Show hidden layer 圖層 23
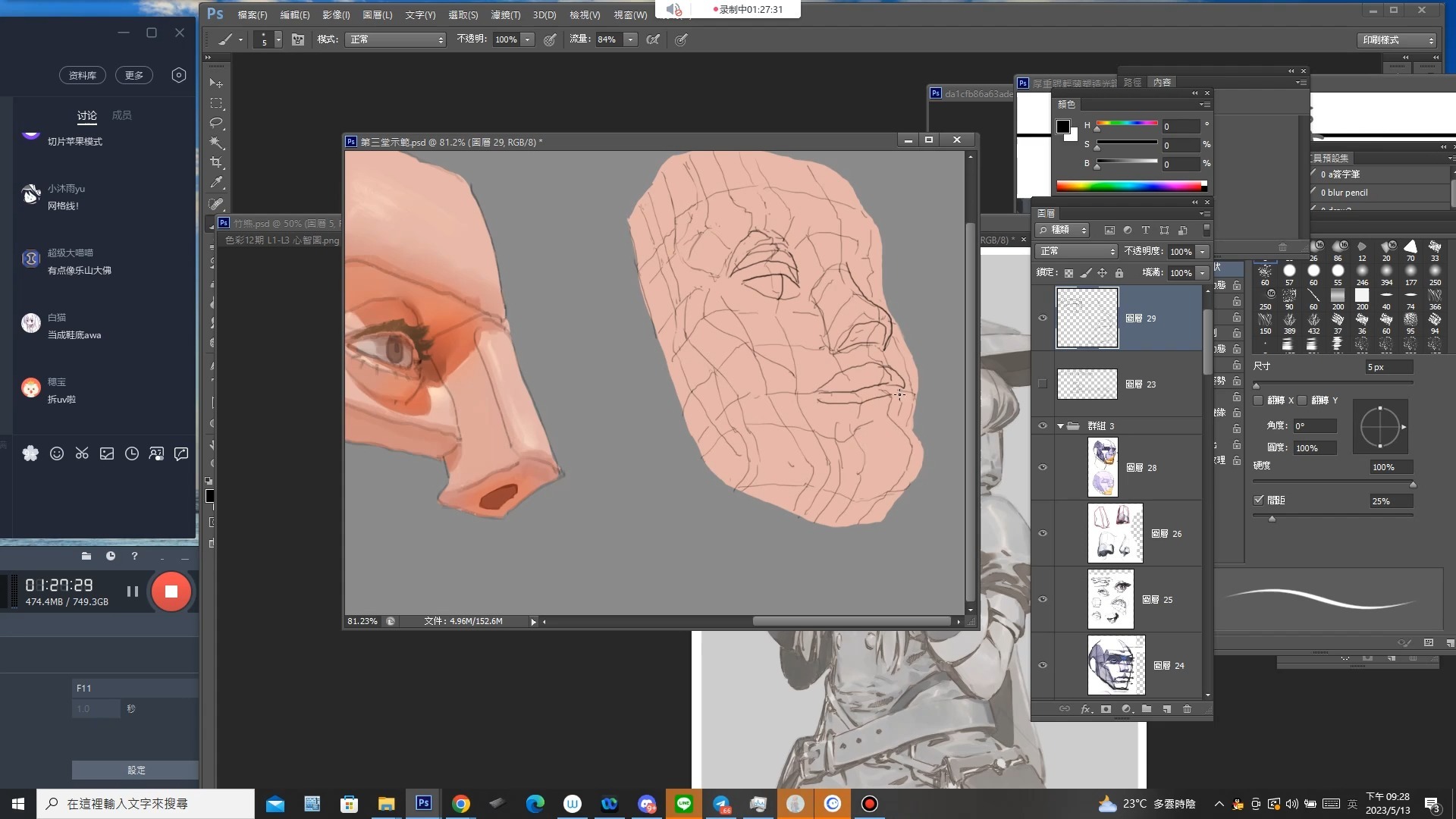This screenshot has width=1456, height=819. tap(1043, 384)
